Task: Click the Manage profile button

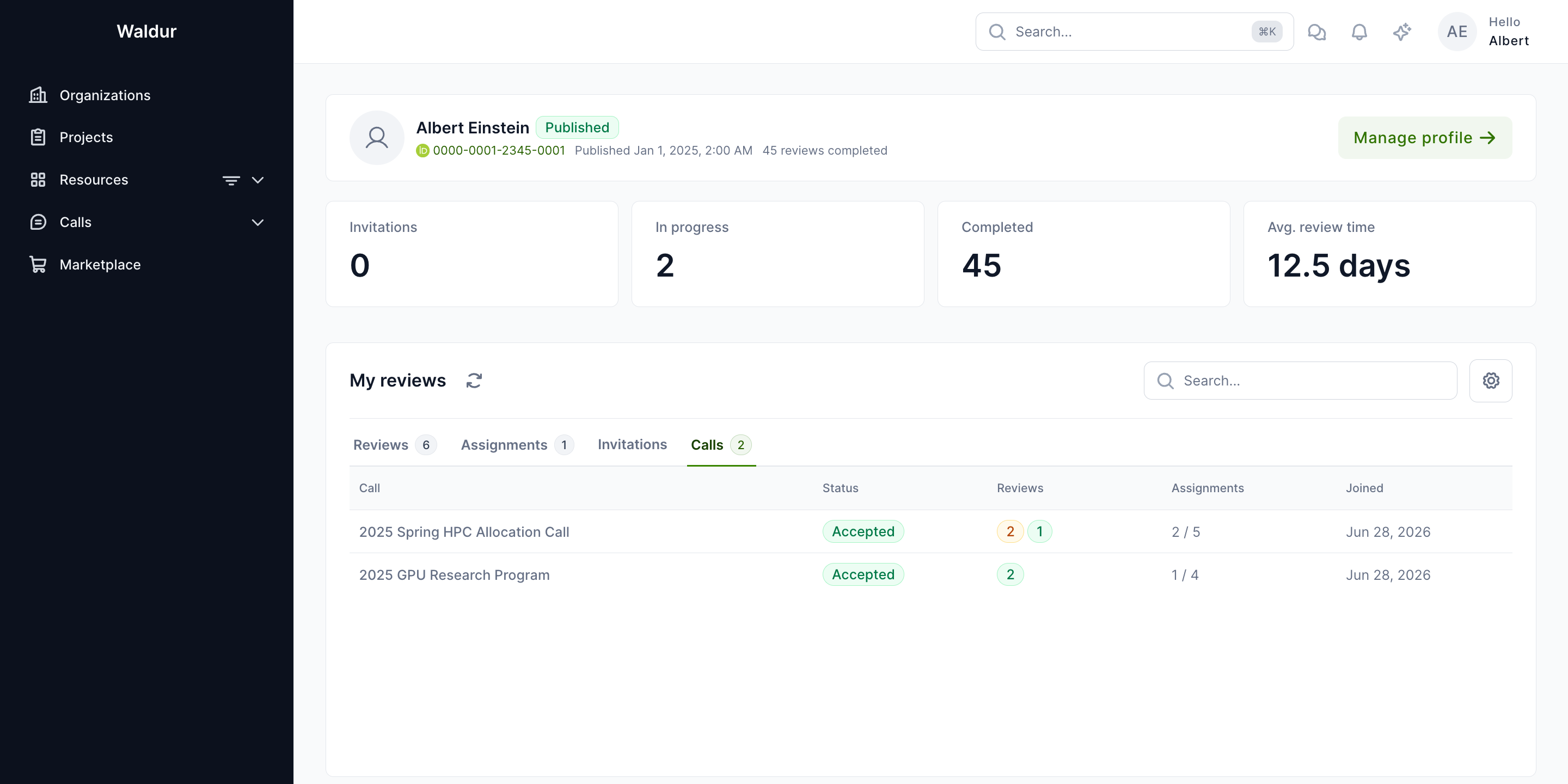Action: click(x=1424, y=138)
